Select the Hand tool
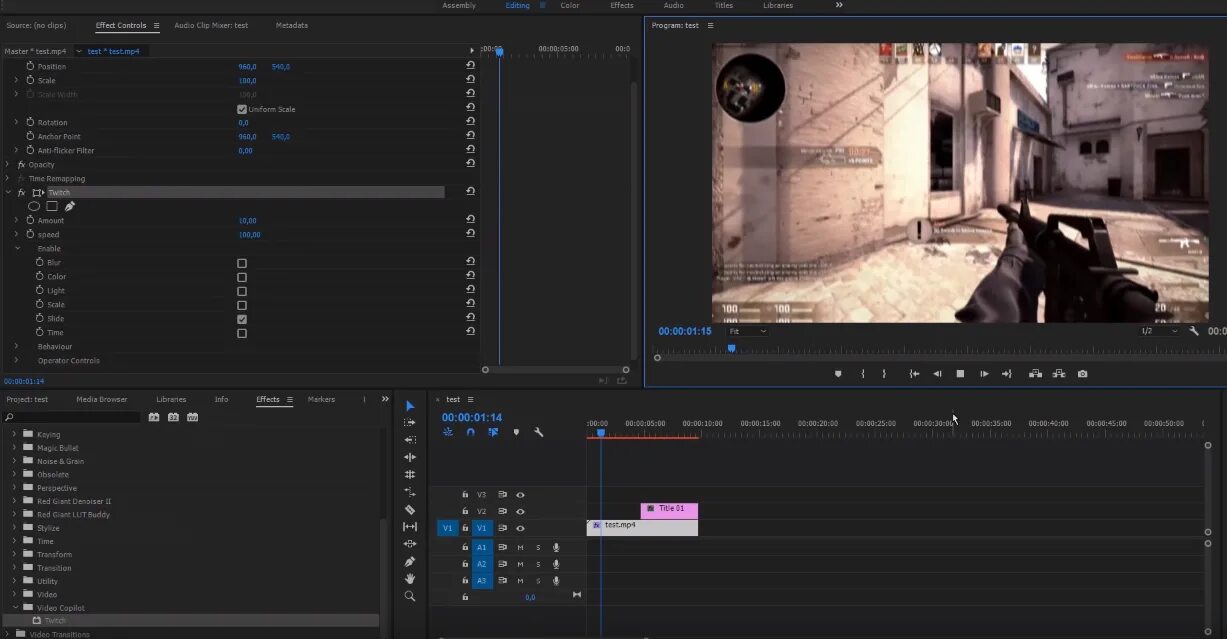This screenshot has width=1227, height=639. point(410,578)
